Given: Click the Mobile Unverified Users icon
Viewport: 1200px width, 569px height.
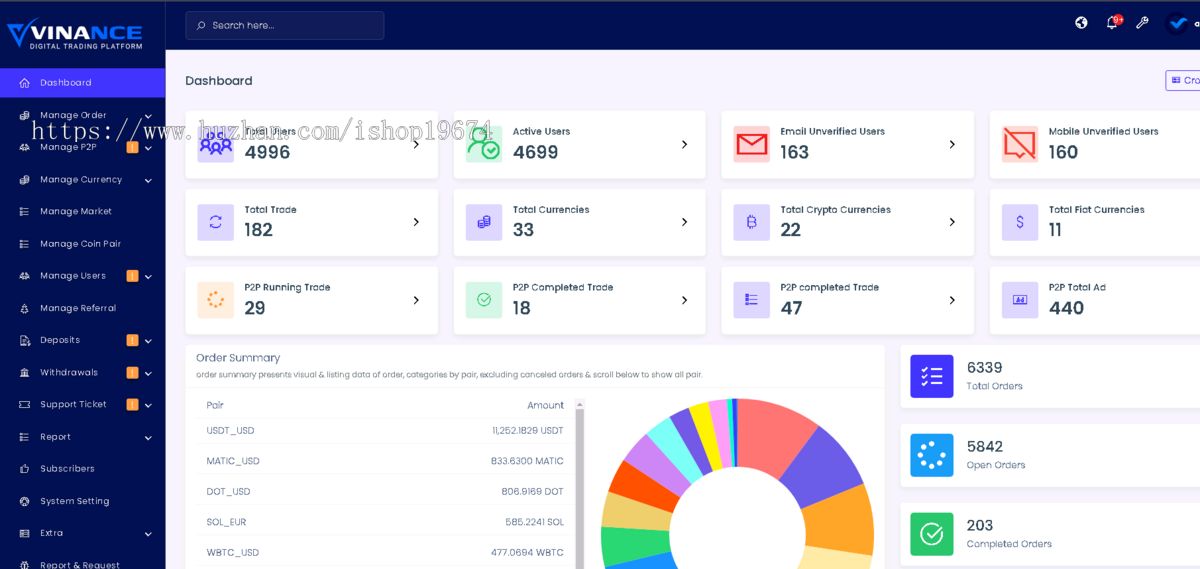Looking at the screenshot, I should pyautogui.click(x=1020, y=144).
